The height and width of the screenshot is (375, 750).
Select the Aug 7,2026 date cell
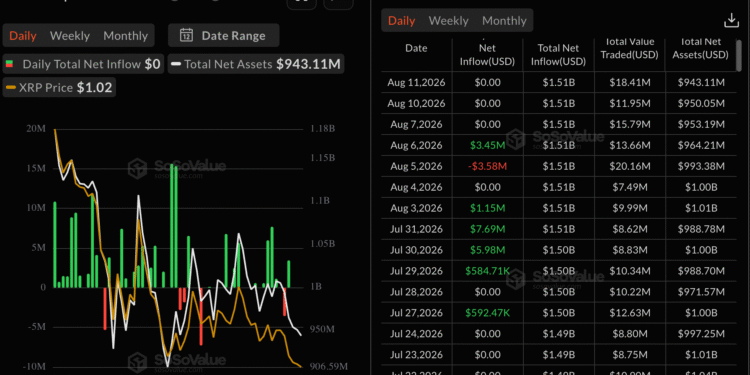point(416,124)
